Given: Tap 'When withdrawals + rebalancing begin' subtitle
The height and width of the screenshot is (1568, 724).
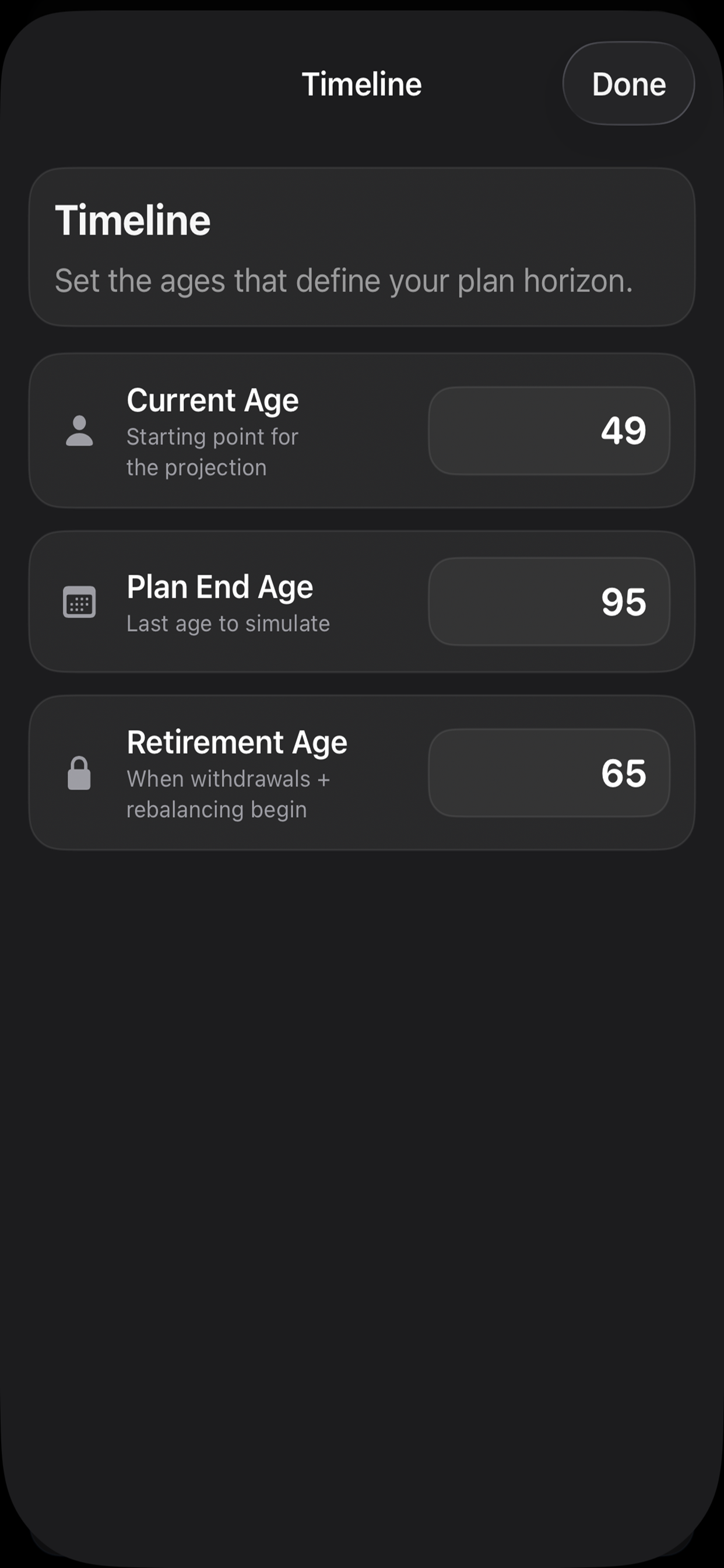Looking at the screenshot, I should [x=228, y=794].
